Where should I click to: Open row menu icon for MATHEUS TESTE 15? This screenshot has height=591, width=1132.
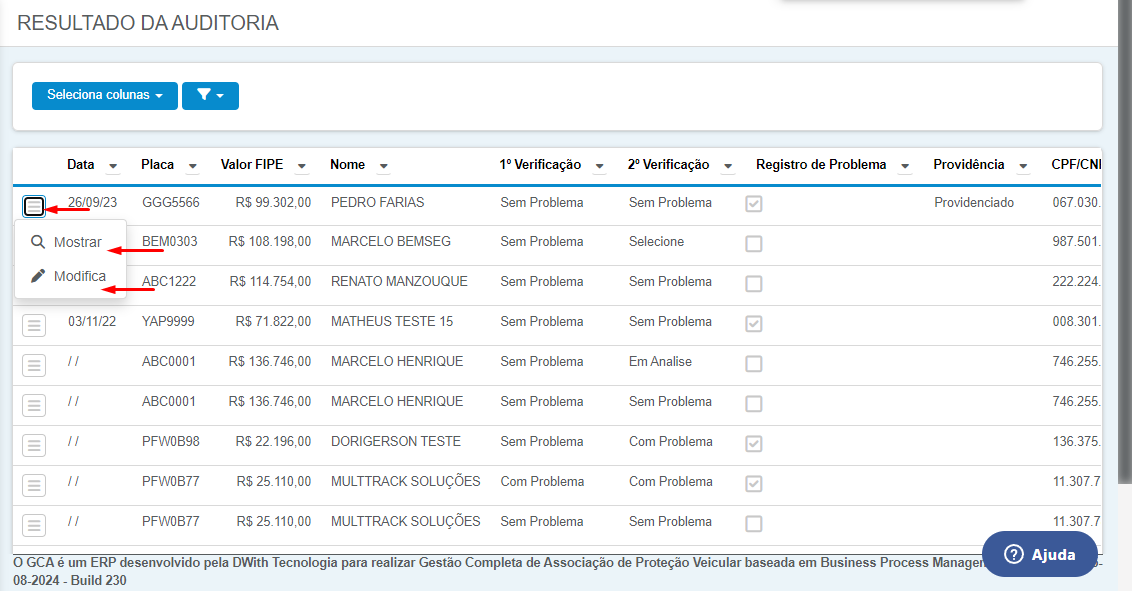34,325
